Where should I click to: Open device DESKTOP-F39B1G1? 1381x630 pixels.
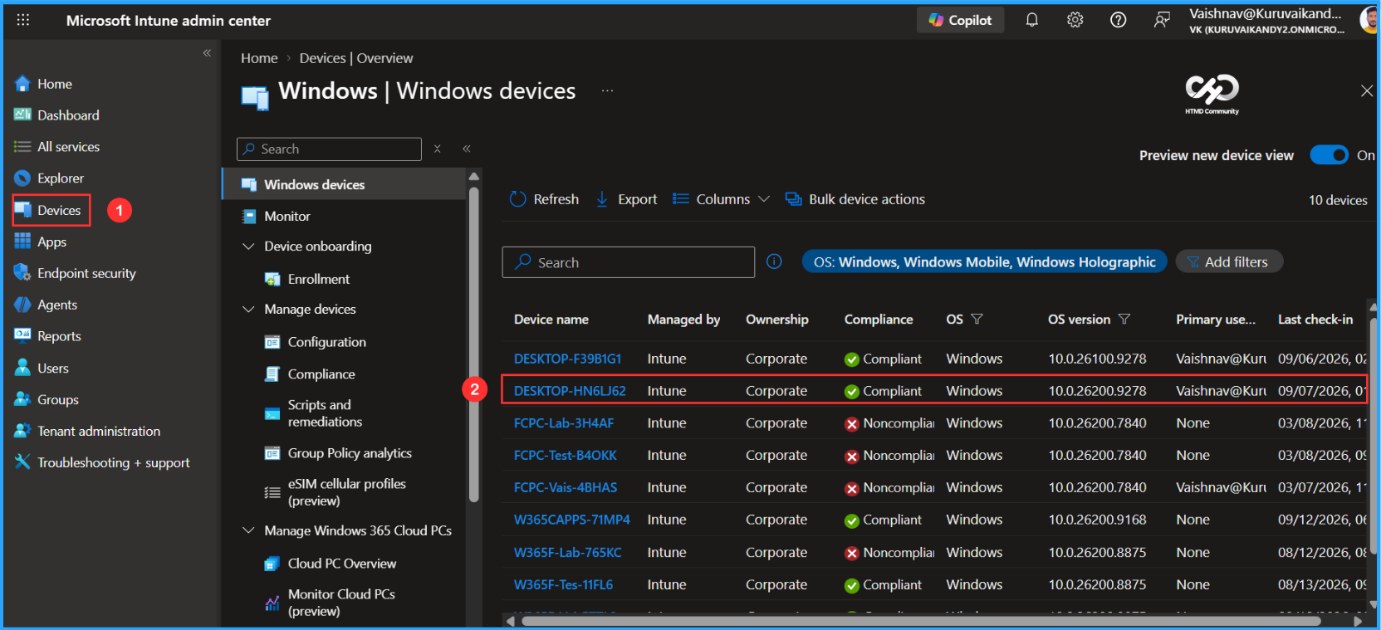[568, 359]
